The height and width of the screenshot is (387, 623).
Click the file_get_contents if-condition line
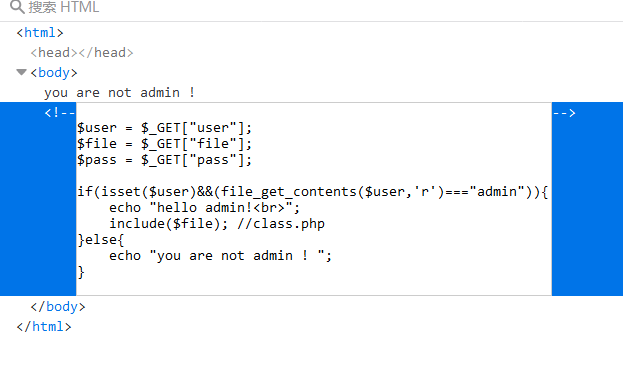click(313, 192)
